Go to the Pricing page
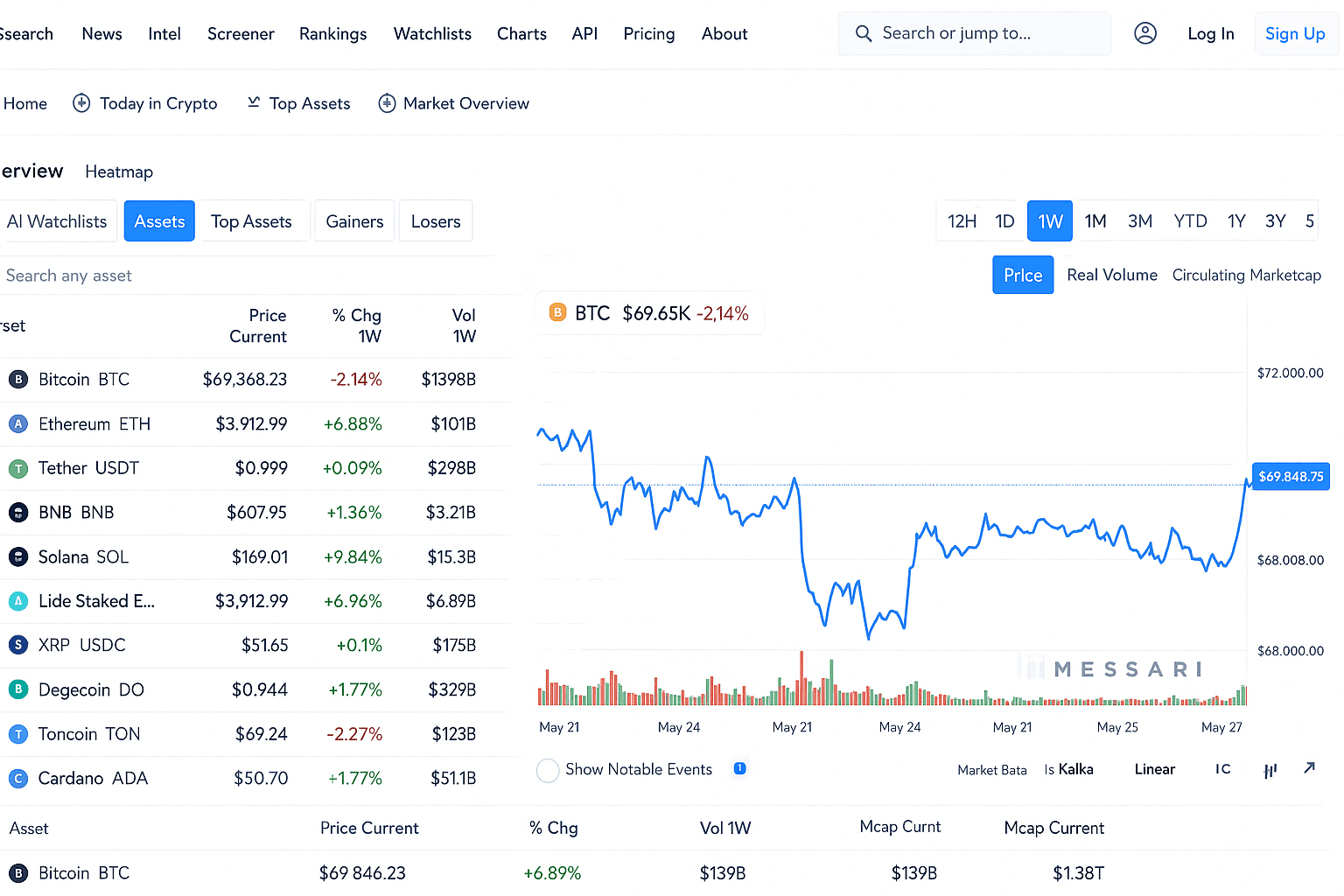Screen dimensions: 1344x896 [649, 33]
